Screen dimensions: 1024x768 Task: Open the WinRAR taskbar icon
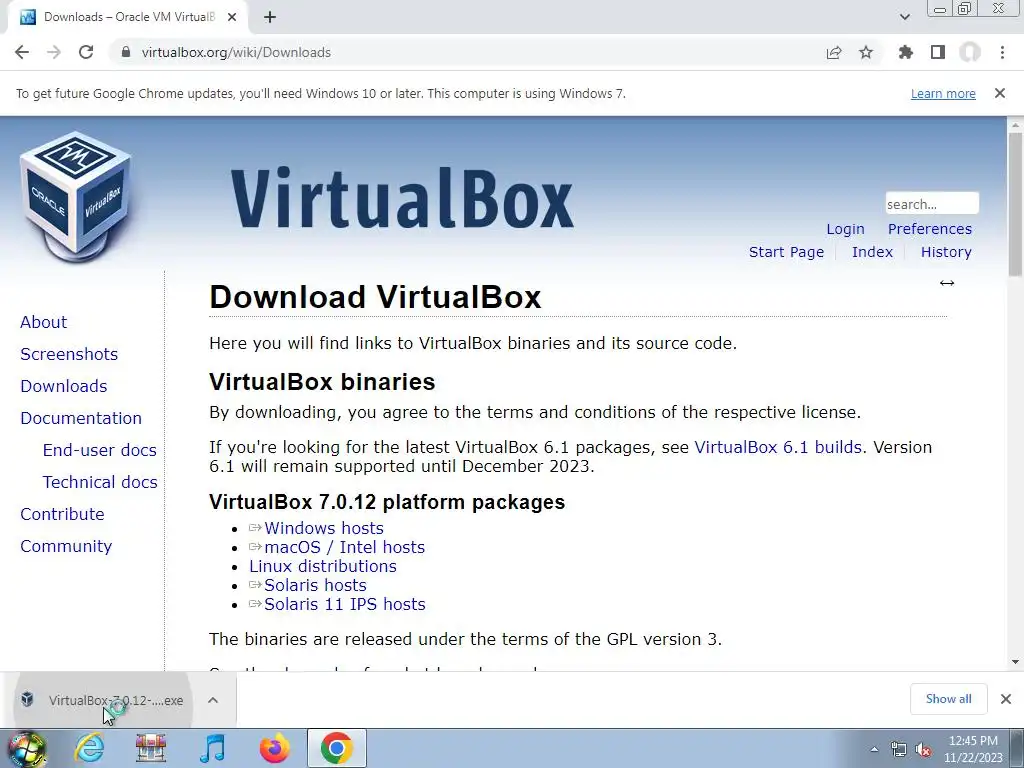(x=151, y=748)
